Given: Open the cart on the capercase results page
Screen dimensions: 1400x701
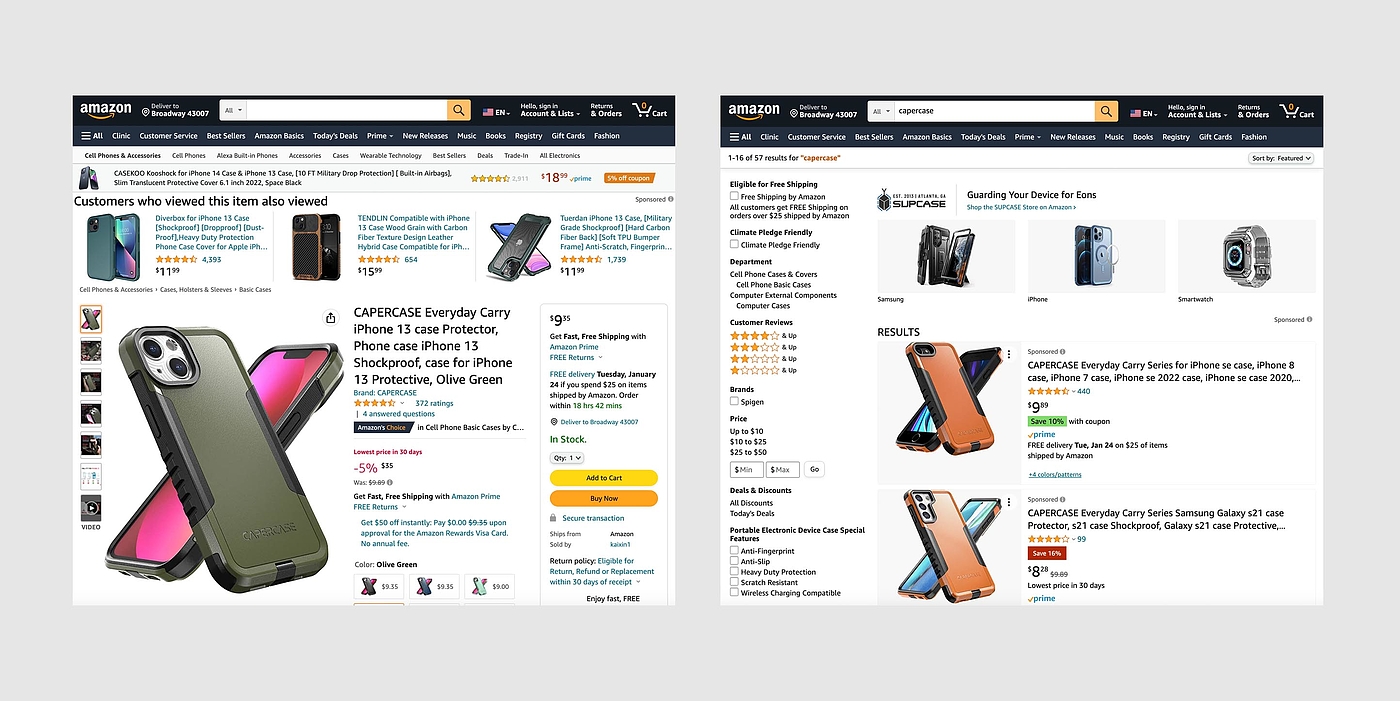Looking at the screenshot, I should pyautogui.click(x=1297, y=110).
